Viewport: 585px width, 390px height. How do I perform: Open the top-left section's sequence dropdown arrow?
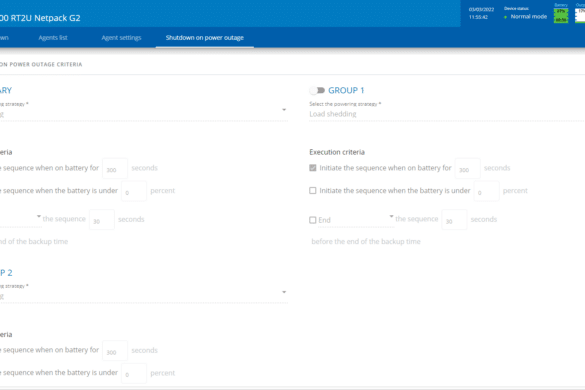[39, 216]
